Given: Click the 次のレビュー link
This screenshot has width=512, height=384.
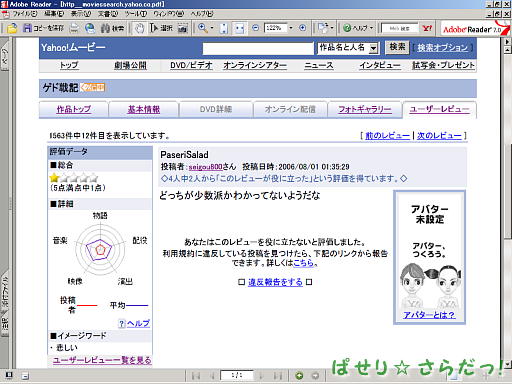Looking at the screenshot, I should (x=439, y=136).
